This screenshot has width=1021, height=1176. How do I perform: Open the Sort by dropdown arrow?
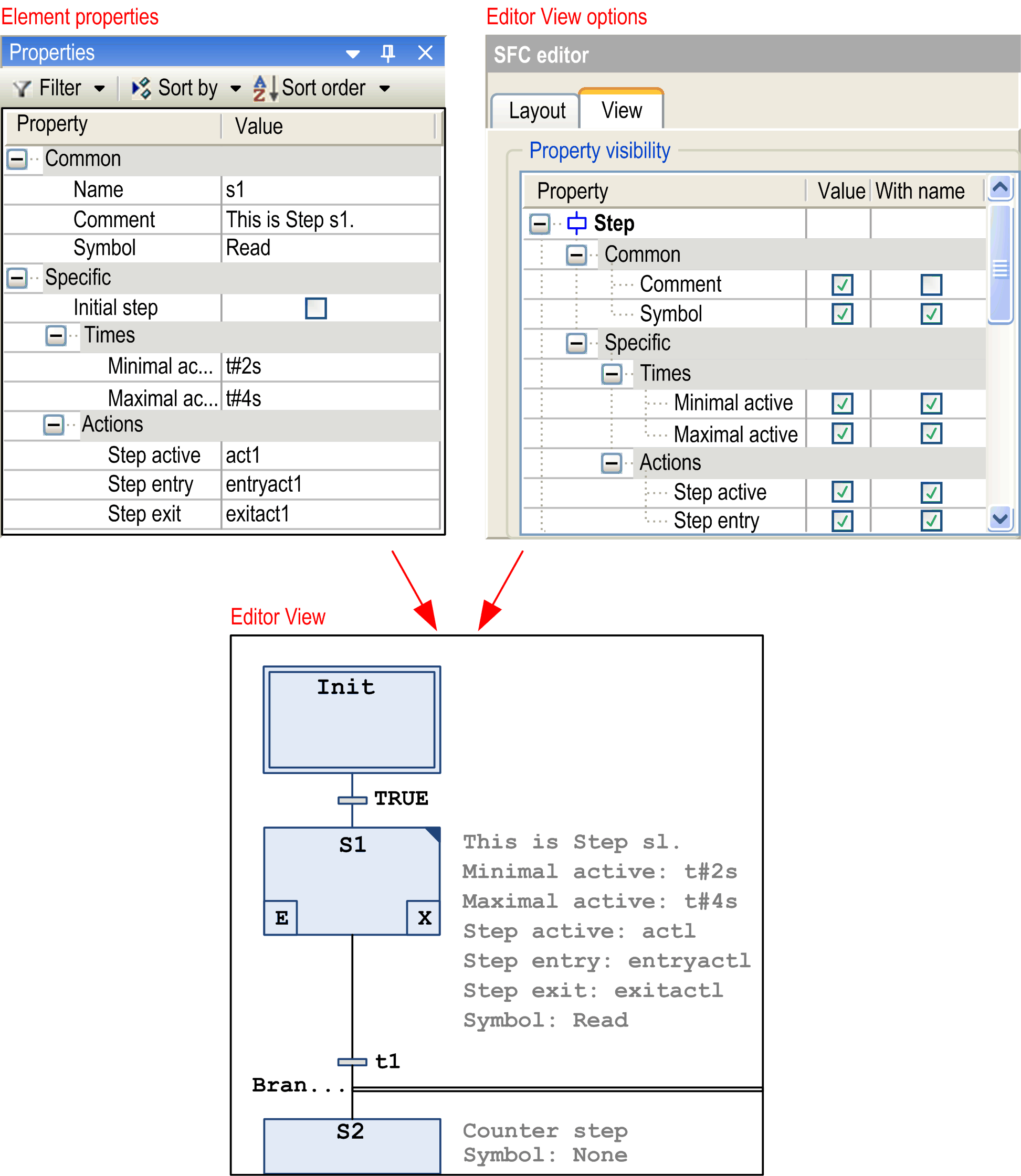coord(235,89)
